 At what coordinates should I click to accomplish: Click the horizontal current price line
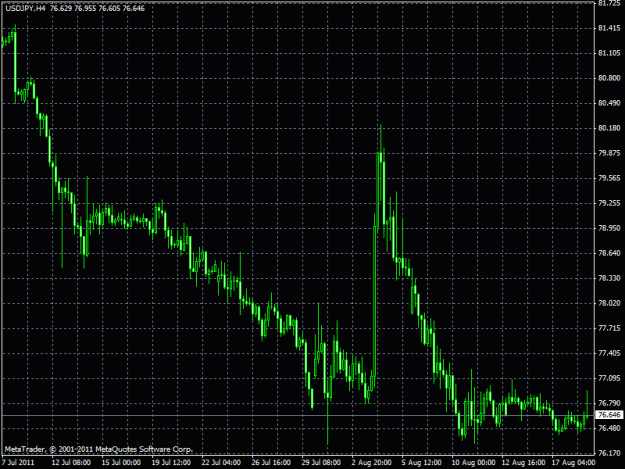click(297, 415)
